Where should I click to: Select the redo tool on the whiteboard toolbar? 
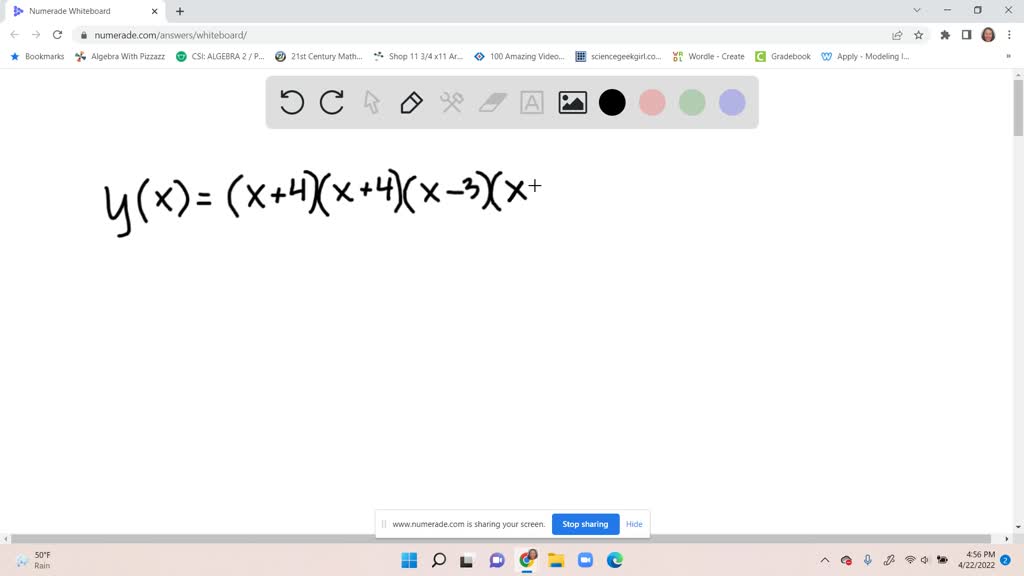coord(332,102)
